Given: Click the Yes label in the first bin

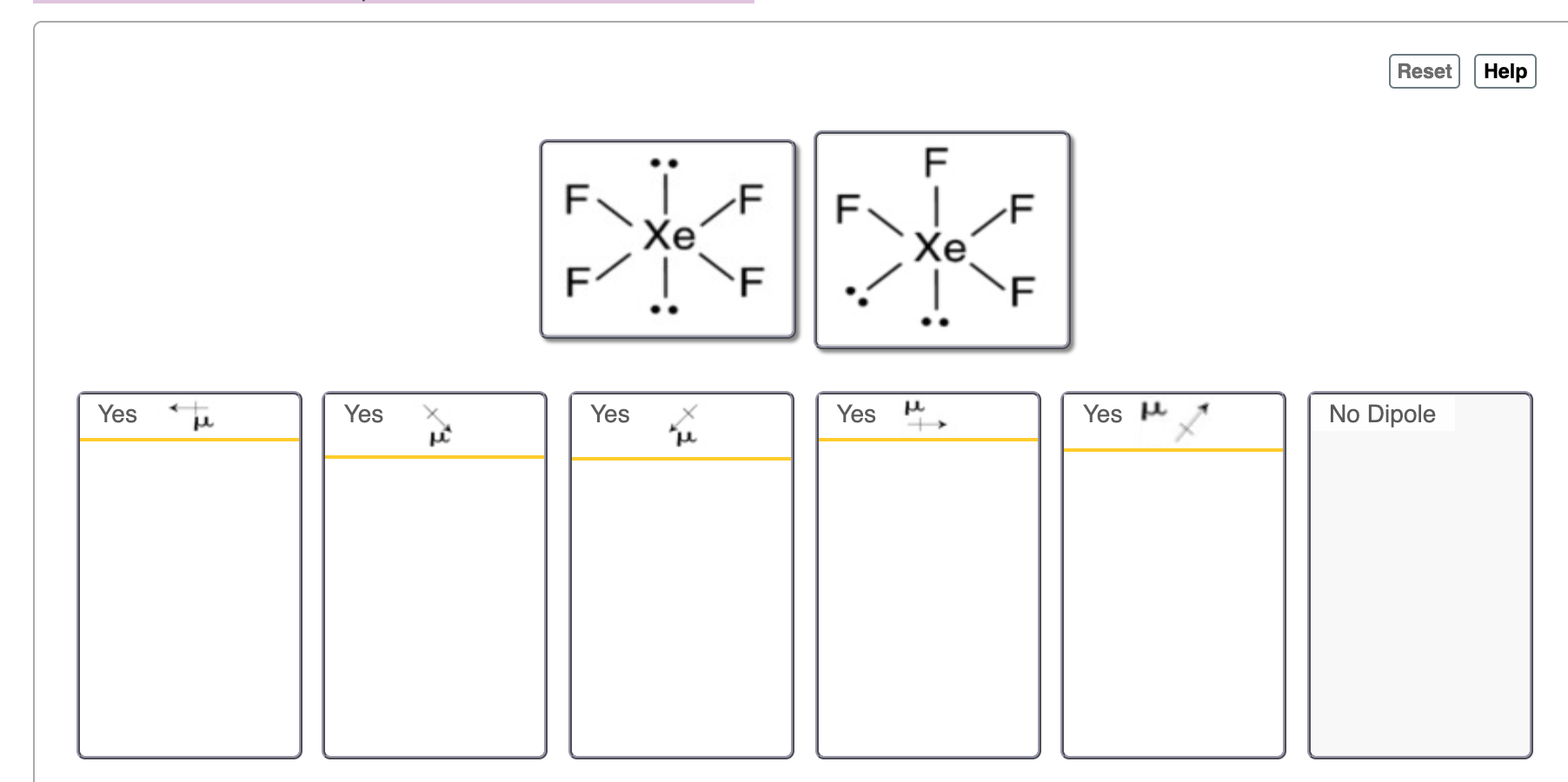Looking at the screenshot, I should click(117, 414).
